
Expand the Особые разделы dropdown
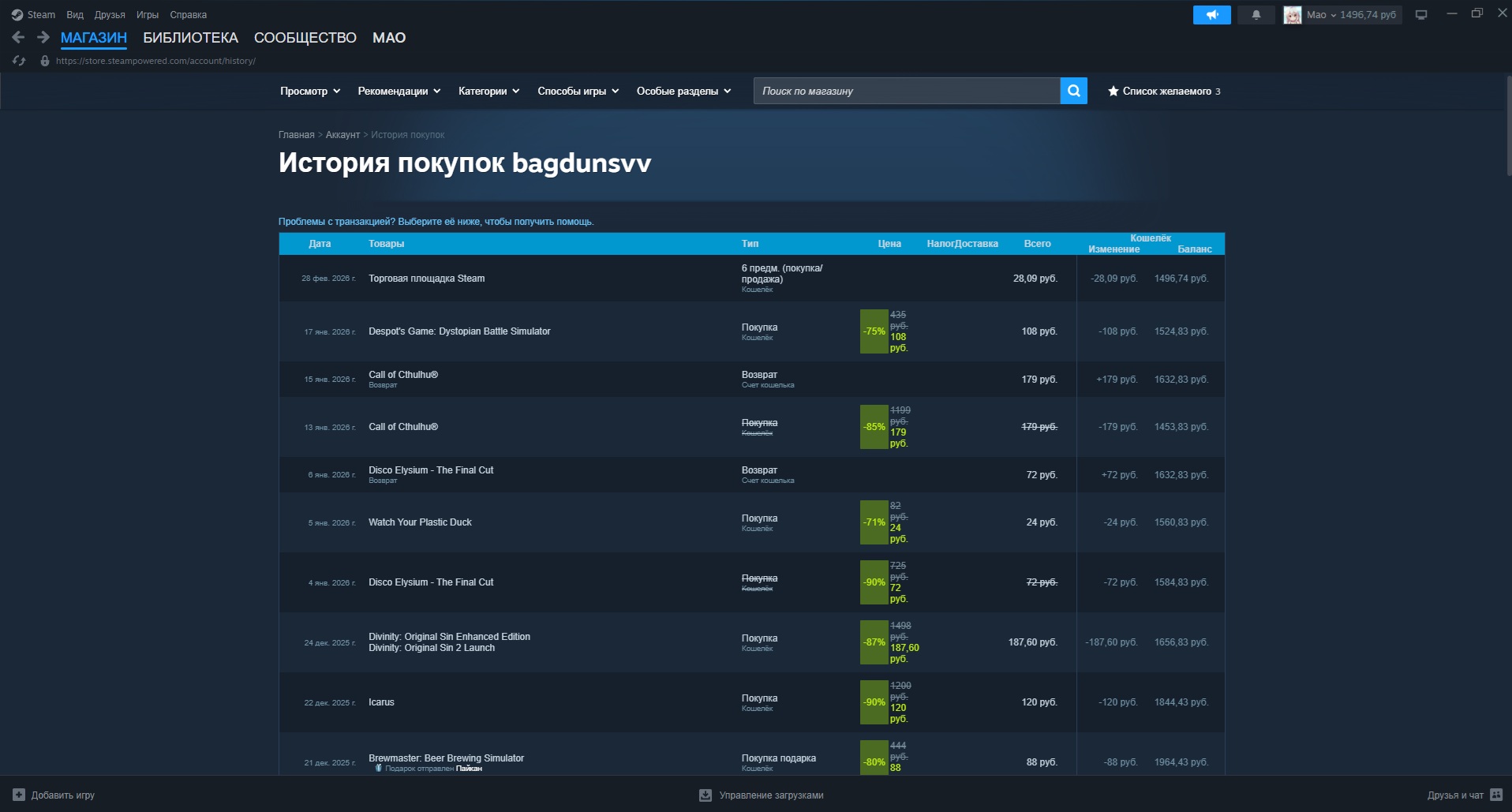[x=684, y=91]
